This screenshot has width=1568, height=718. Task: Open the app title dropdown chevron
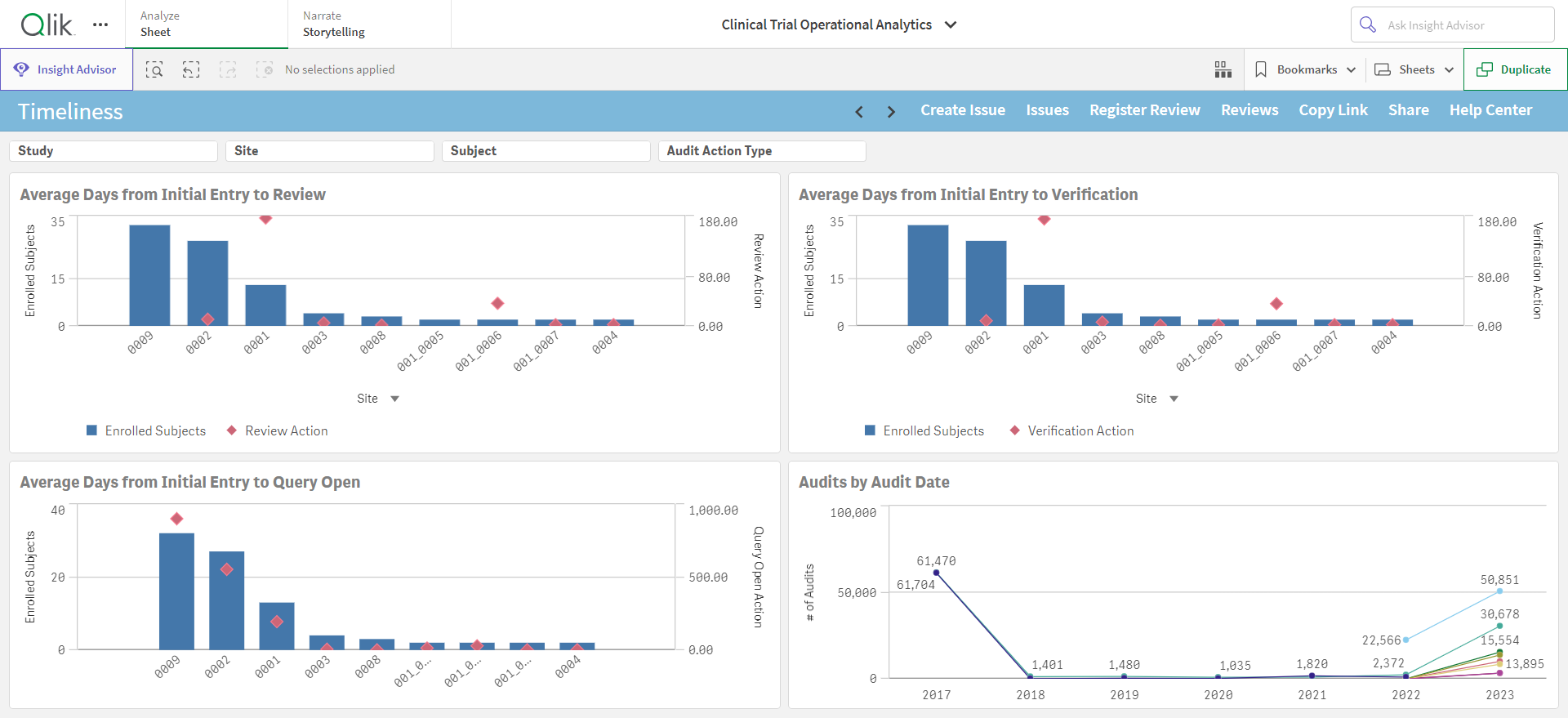pyautogui.click(x=951, y=25)
